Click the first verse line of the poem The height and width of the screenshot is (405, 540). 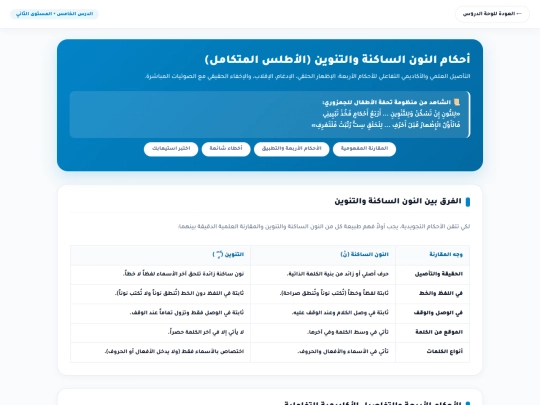tap(391, 113)
